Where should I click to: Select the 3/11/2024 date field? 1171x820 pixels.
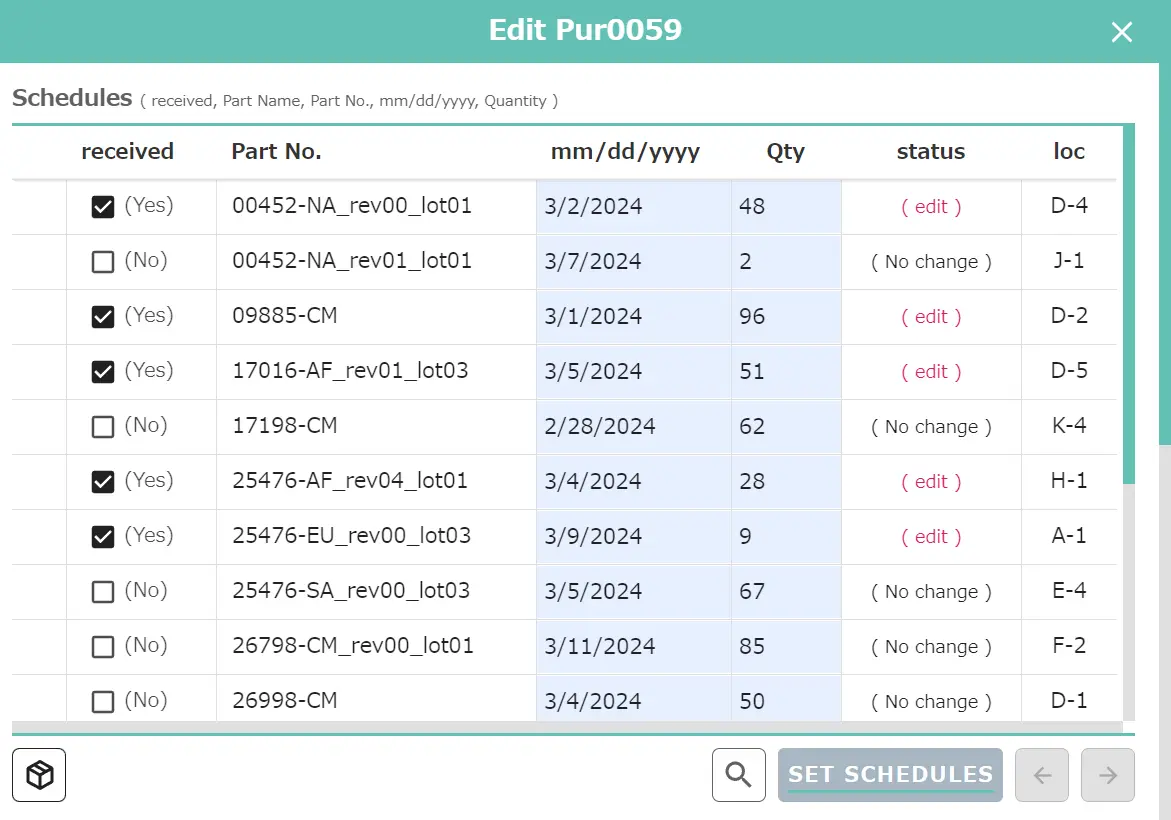pyautogui.click(x=633, y=647)
